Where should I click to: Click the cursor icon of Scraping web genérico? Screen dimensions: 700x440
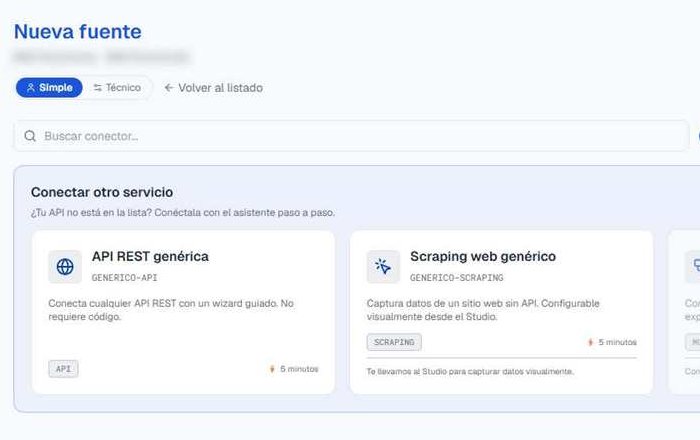tap(383, 267)
